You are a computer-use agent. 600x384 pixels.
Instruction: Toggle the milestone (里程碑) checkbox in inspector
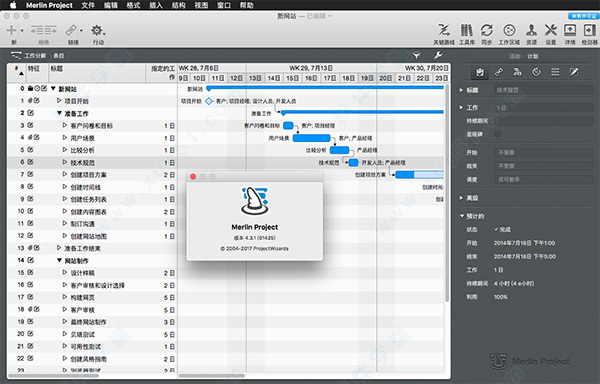pyautogui.click(x=497, y=134)
